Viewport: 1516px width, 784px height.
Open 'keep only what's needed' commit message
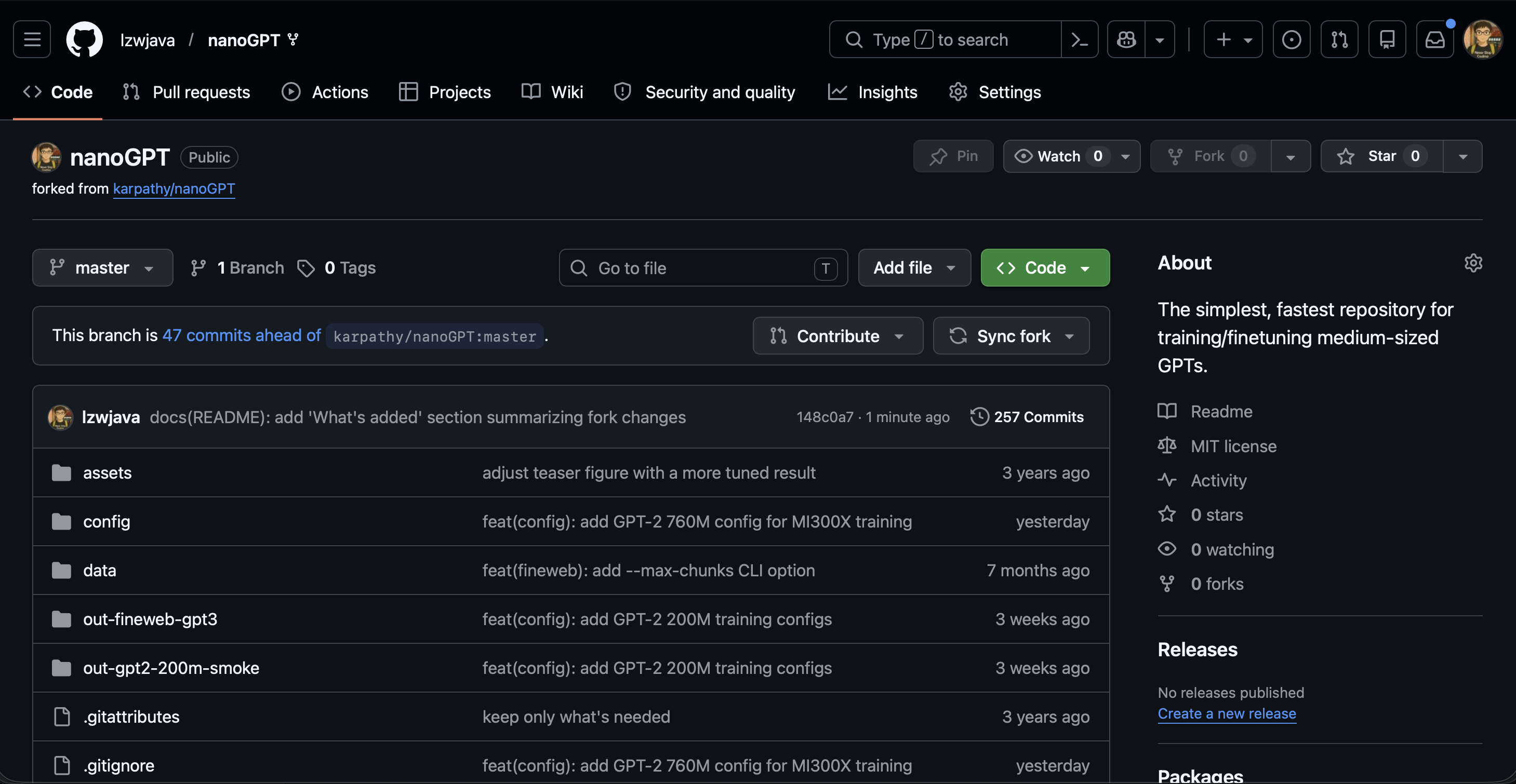point(576,717)
